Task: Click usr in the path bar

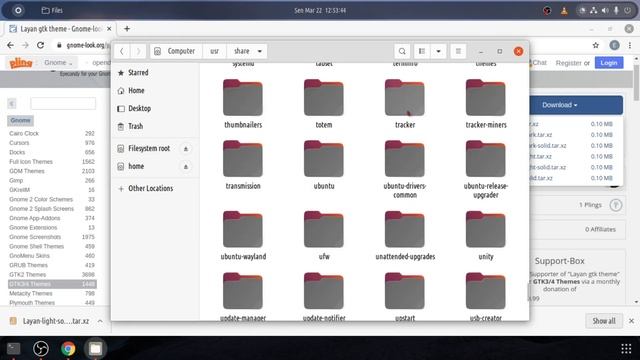Action: coord(214,51)
